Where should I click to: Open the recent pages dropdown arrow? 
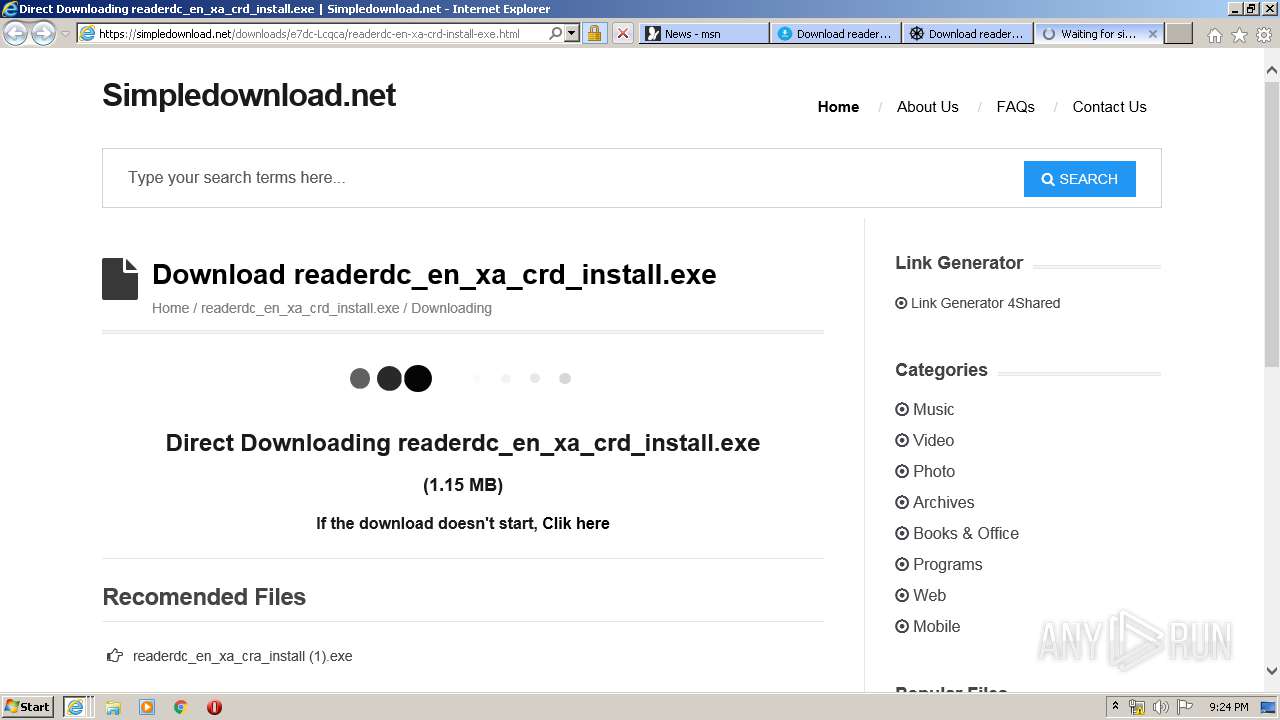point(65,33)
